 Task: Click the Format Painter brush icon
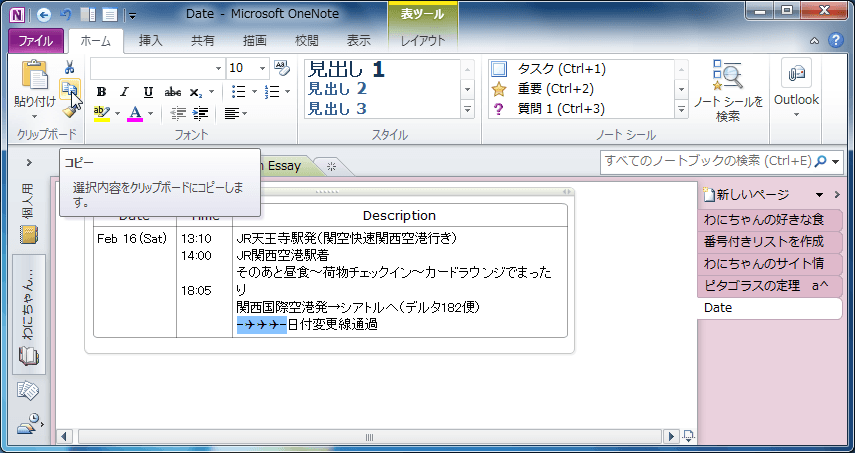pos(69,111)
